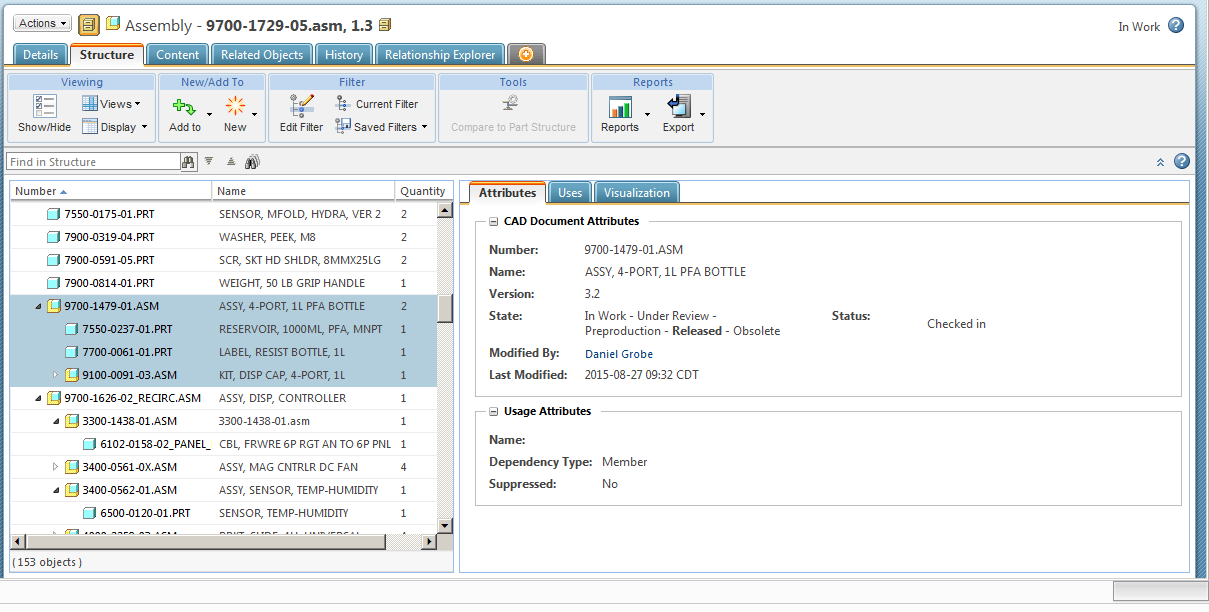The height and width of the screenshot is (612, 1209).
Task: Switch to the Visualization tab
Action: (637, 193)
